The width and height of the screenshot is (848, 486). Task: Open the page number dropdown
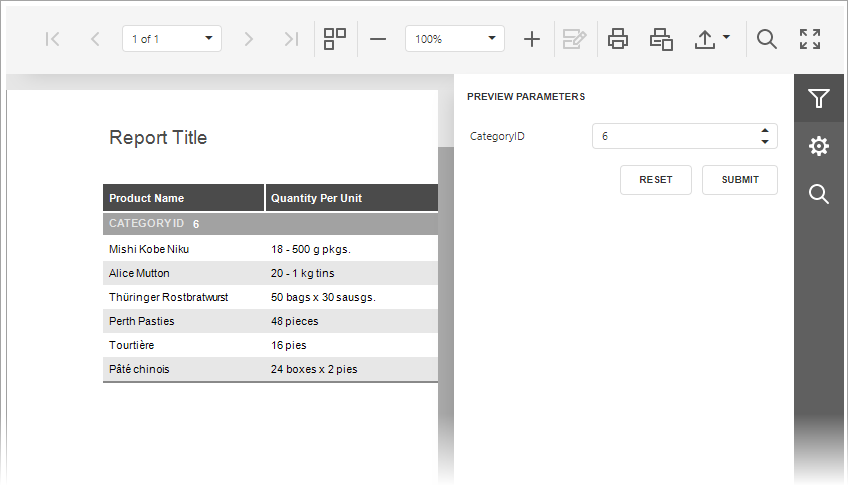coord(172,39)
